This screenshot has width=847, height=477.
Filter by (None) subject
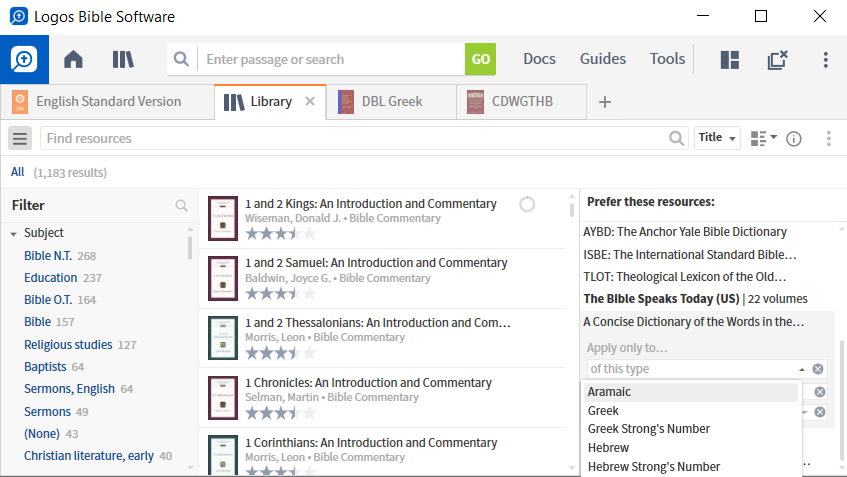click(x=42, y=434)
